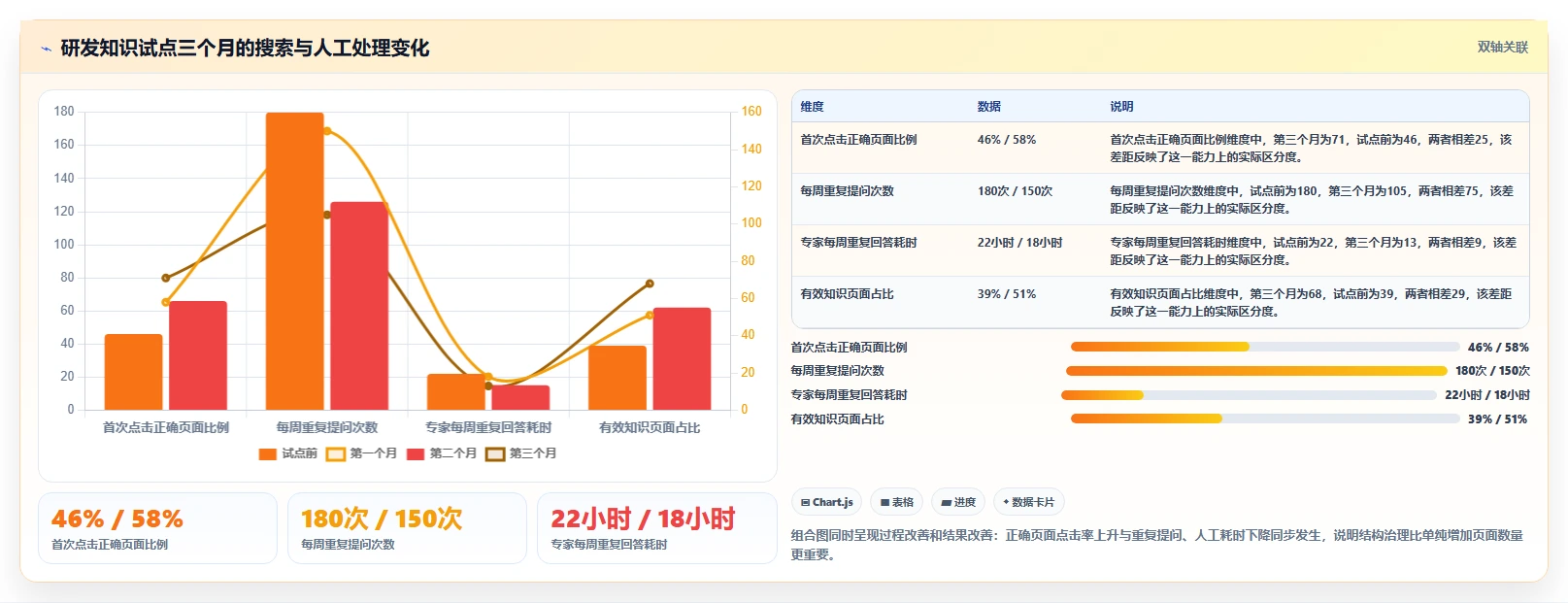The image size is (1568, 603).
Task: Click the 每周重复提问次数 progress bar
Action: coord(1256,371)
